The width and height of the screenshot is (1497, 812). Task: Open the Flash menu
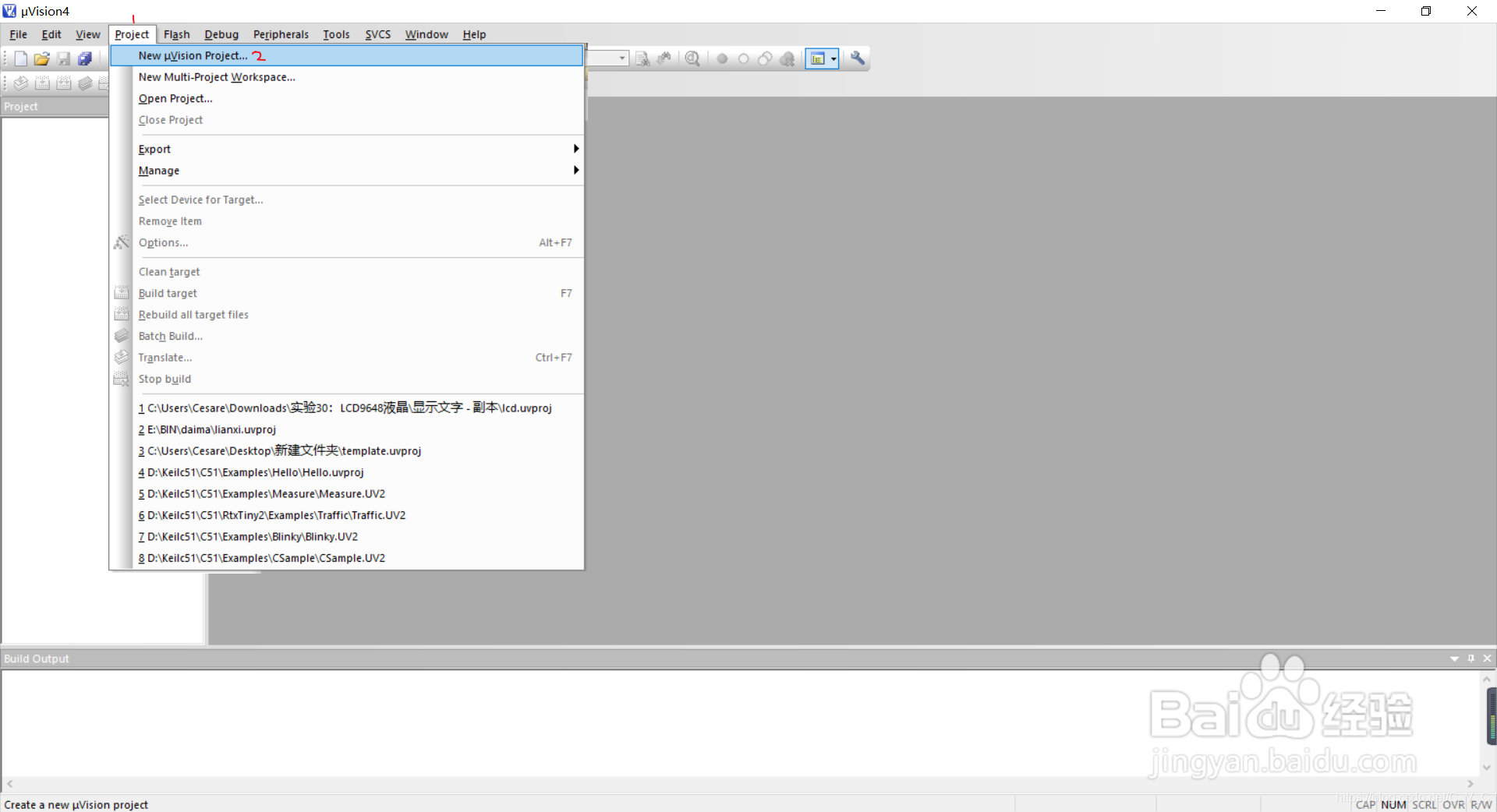coord(177,34)
